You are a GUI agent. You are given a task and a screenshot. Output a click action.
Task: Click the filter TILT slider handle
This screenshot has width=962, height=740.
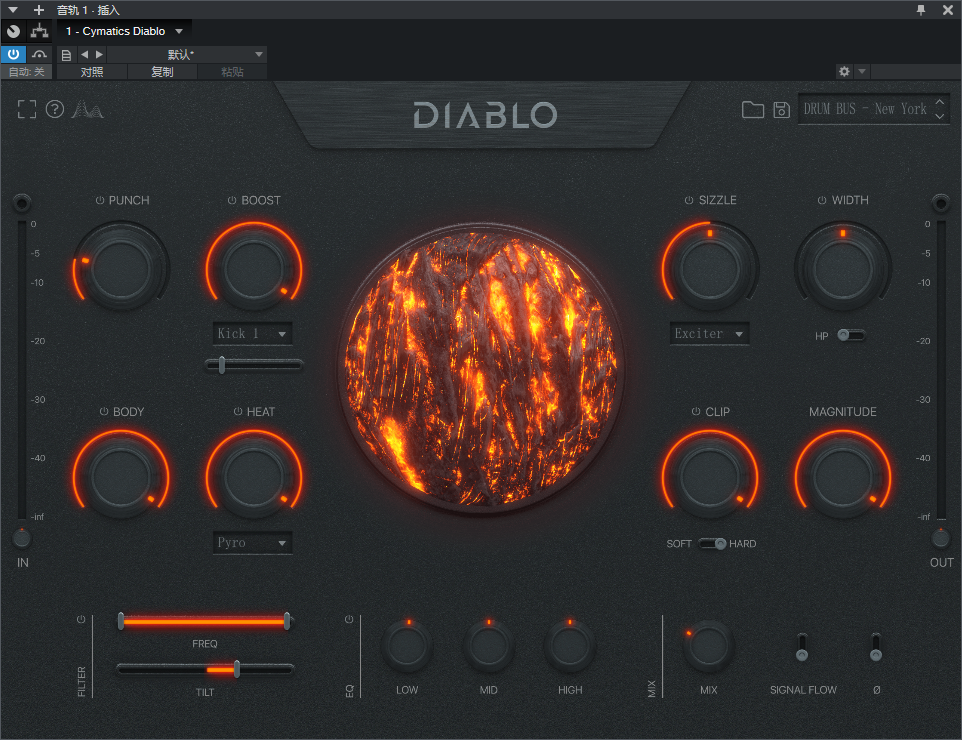click(x=237, y=669)
